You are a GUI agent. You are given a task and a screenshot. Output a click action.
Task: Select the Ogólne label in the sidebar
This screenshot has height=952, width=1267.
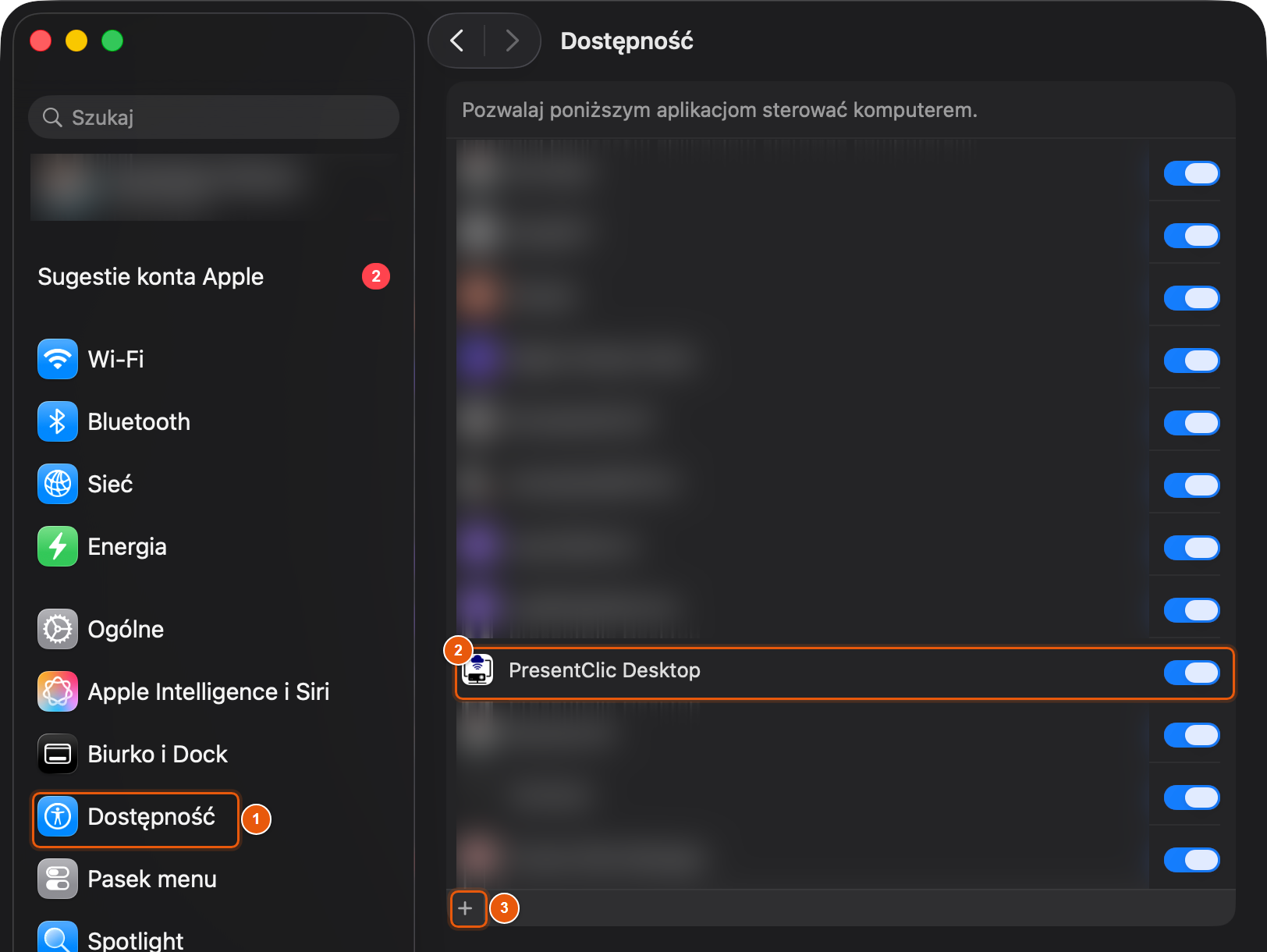pyautogui.click(x=126, y=630)
